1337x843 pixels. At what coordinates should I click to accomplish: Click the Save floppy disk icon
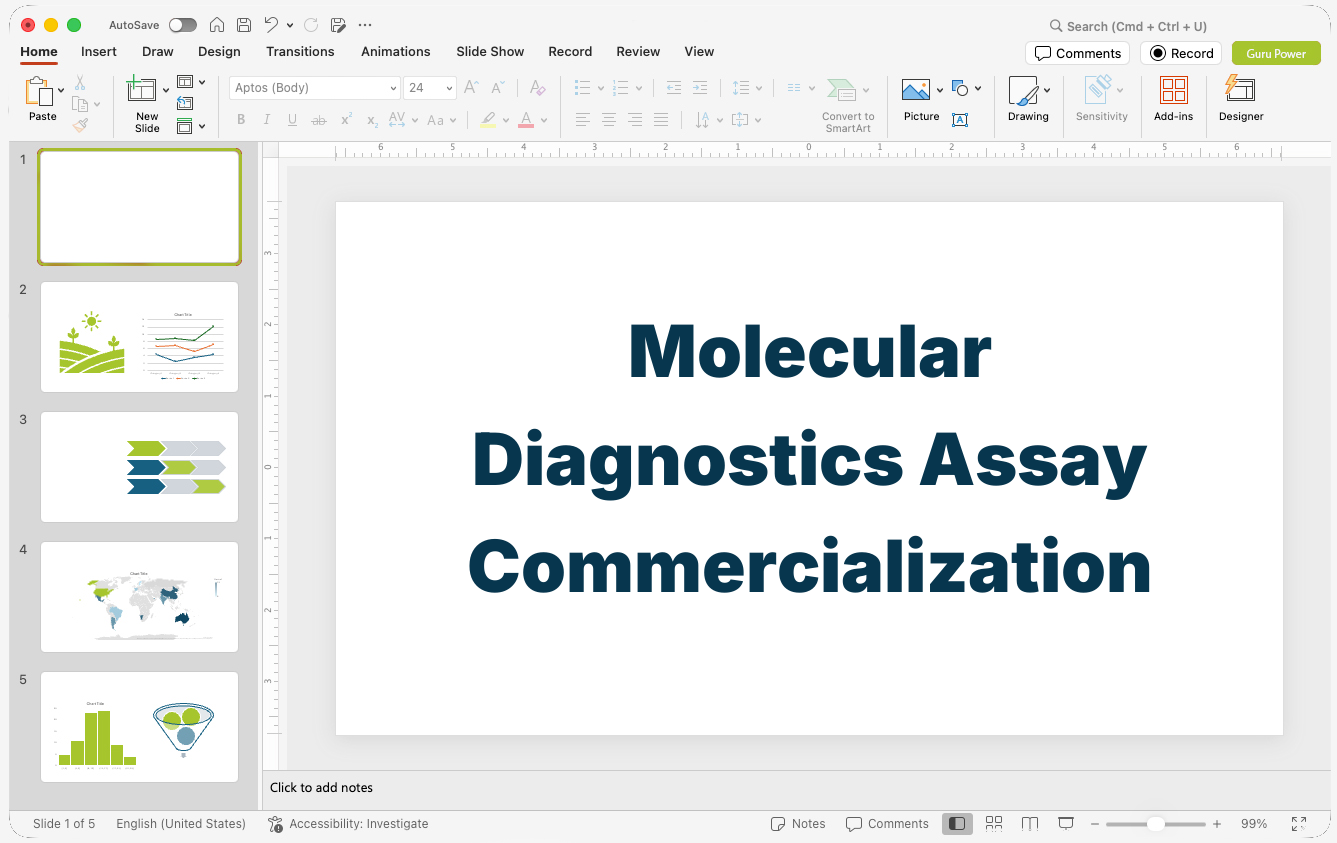244,25
